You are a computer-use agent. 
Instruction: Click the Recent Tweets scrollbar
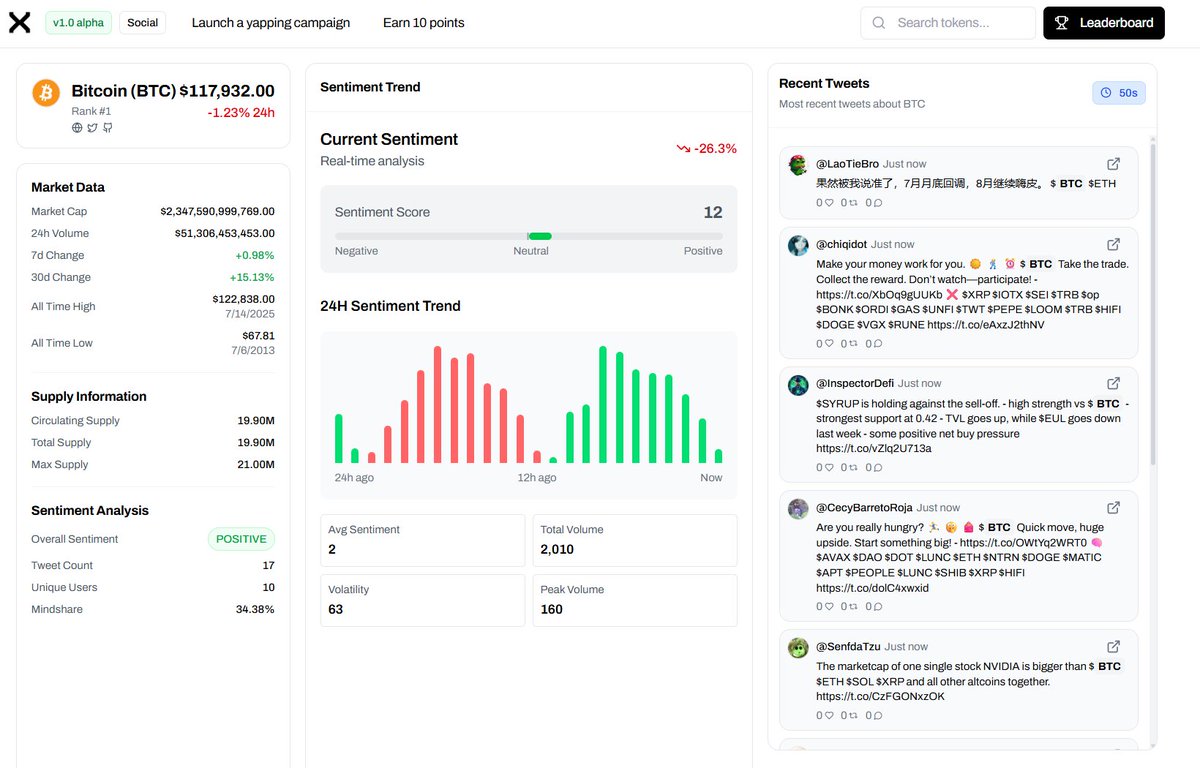[1152, 305]
